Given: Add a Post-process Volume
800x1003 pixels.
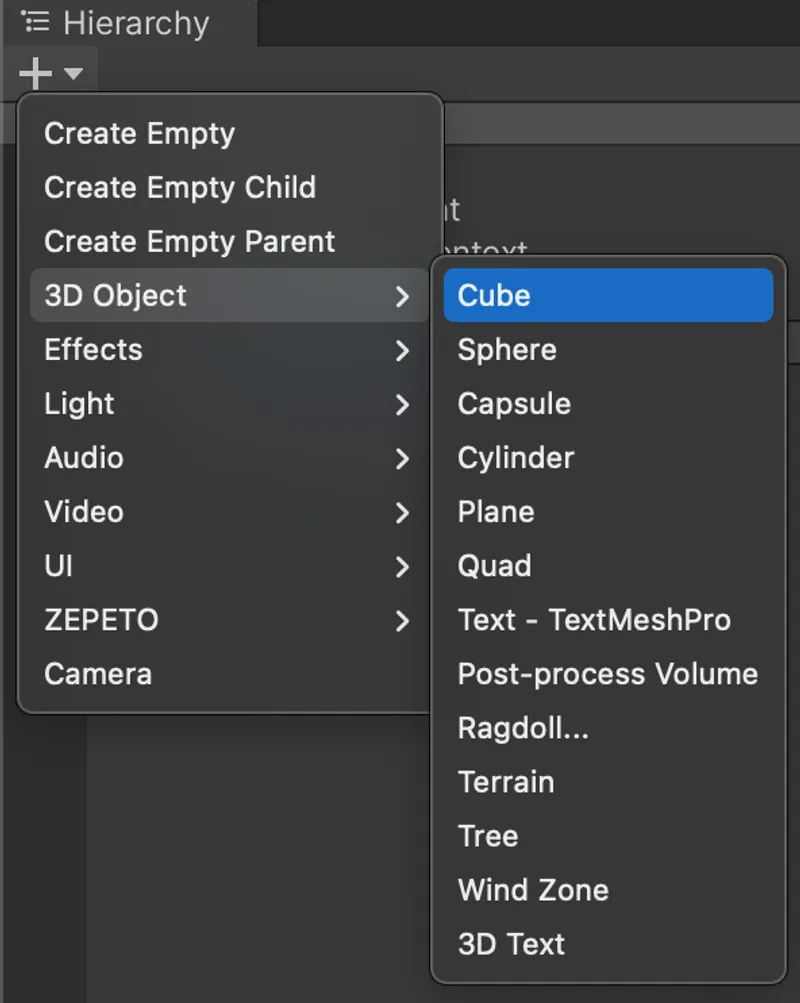Looking at the screenshot, I should point(607,674).
